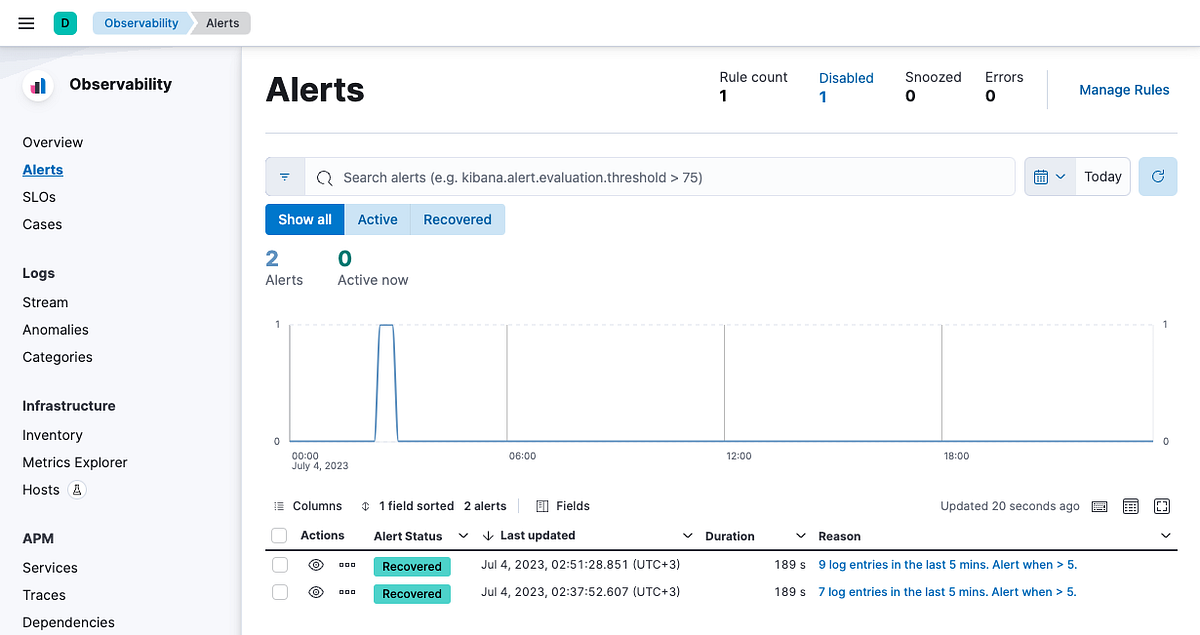Open the calendar icon in the date picker

pos(1043,177)
